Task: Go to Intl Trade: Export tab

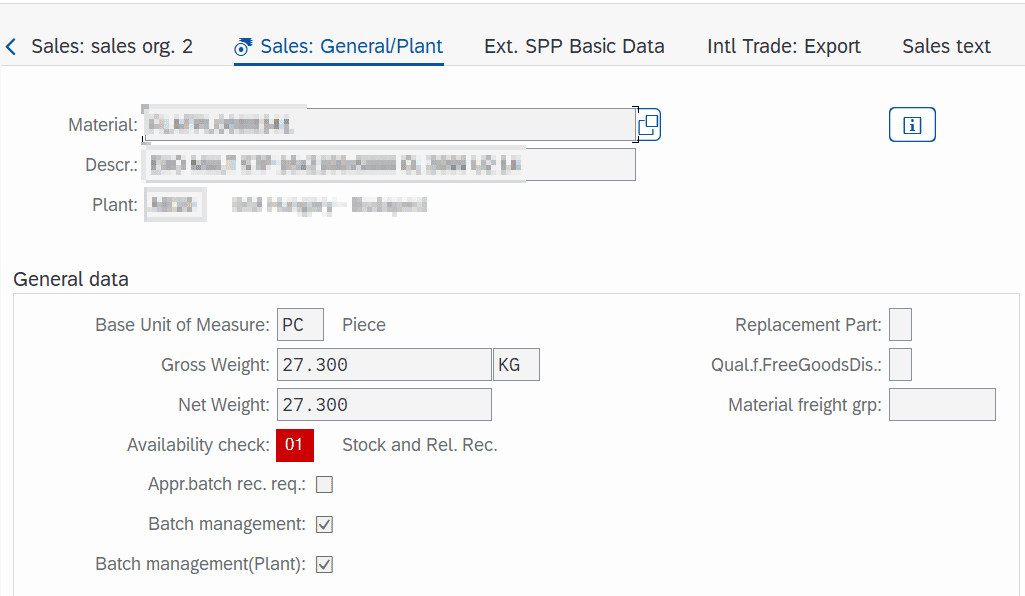Action: [783, 46]
